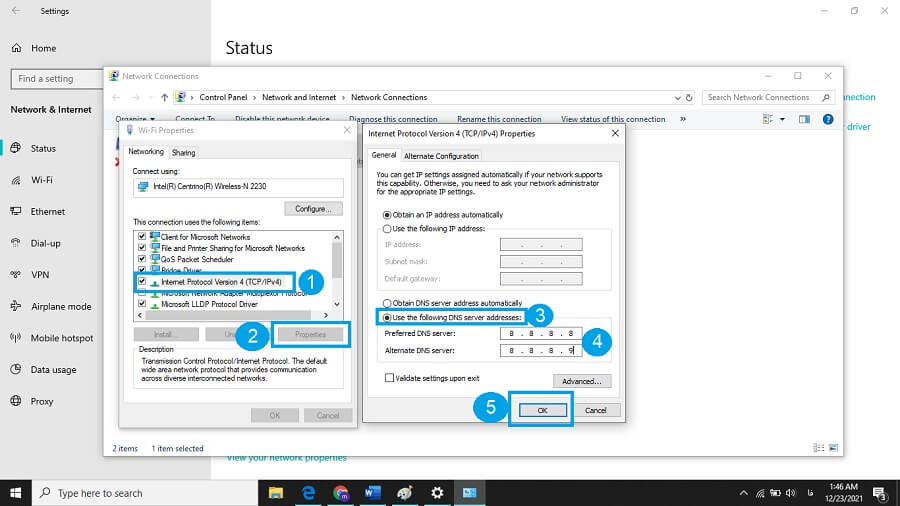This screenshot has width=900, height=506.
Task: Click the taskbar search box
Action: [145, 493]
